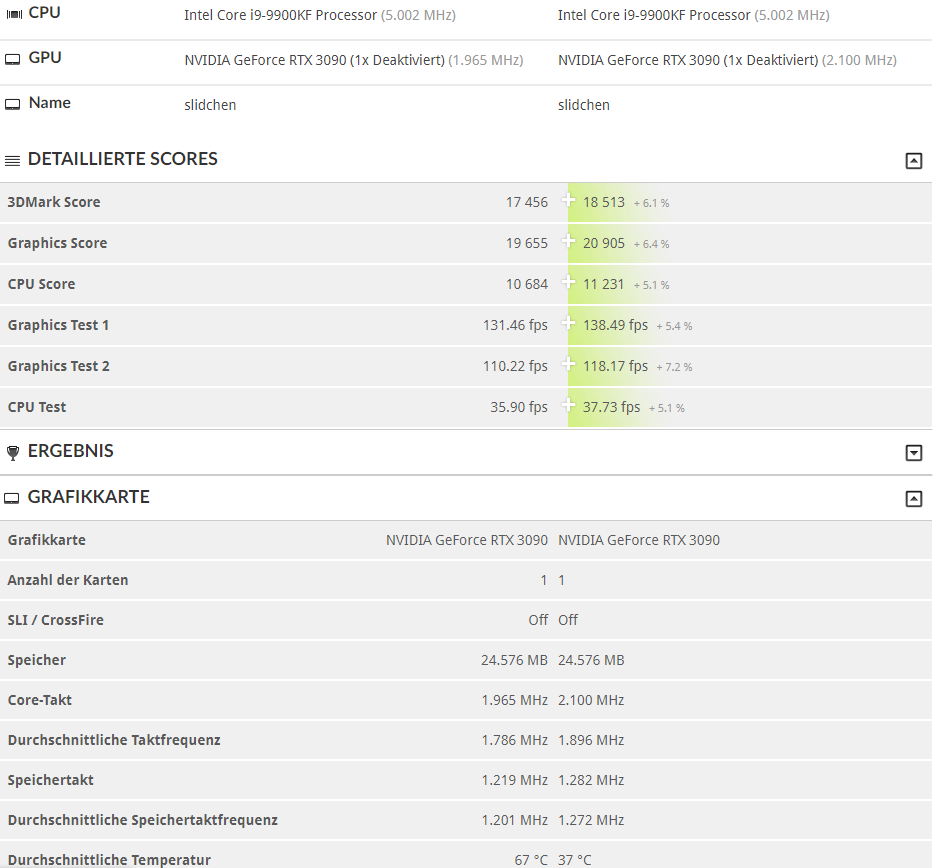
Task: Select 131.46 fps in Graphics Test 1
Action: 515,325
